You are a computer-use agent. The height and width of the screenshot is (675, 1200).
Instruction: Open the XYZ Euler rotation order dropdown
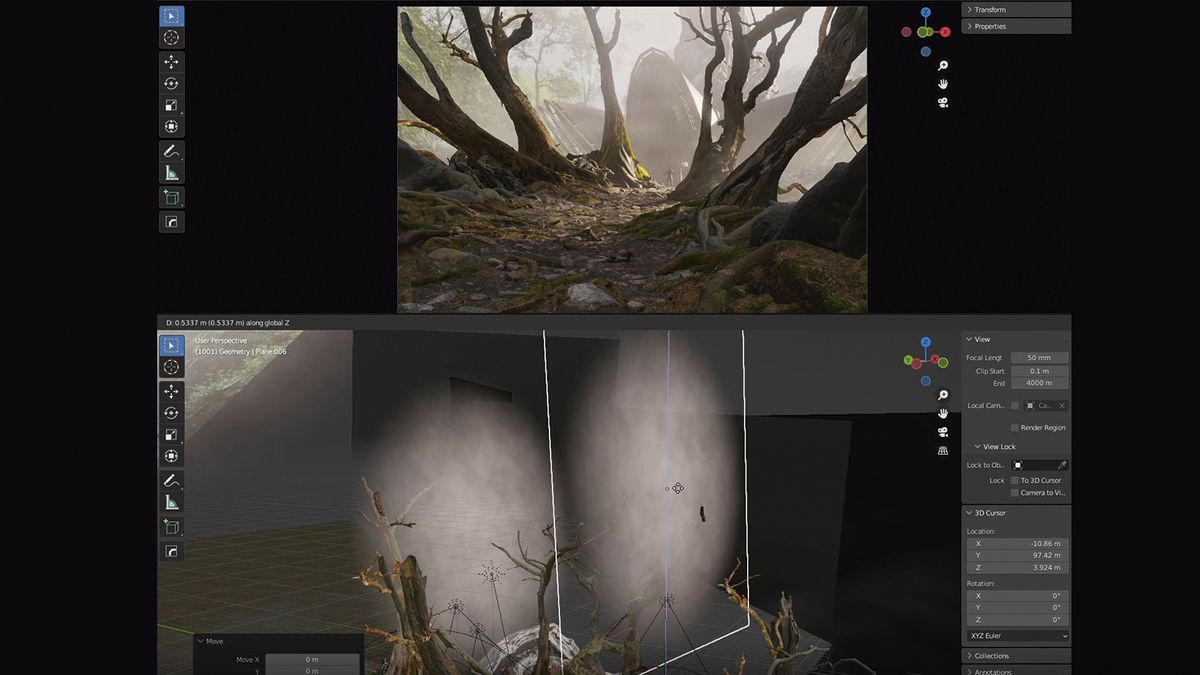click(x=1016, y=635)
